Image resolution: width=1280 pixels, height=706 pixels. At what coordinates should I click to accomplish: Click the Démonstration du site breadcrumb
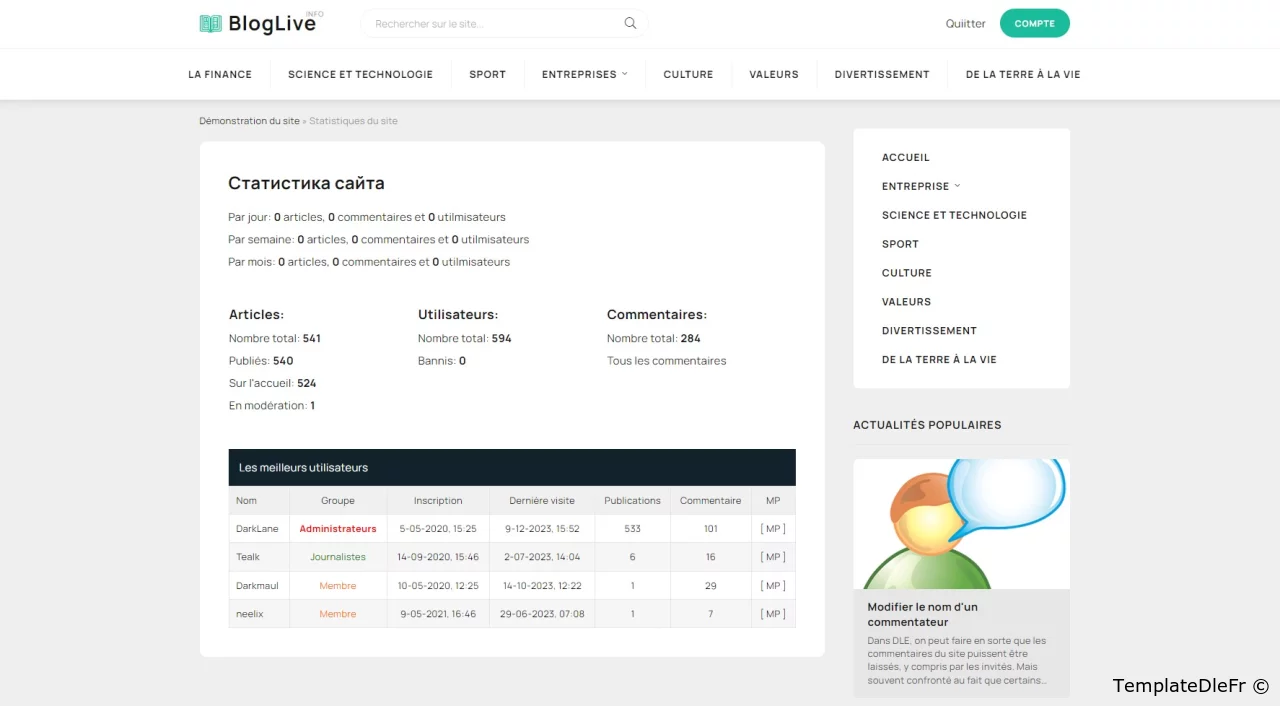249,121
